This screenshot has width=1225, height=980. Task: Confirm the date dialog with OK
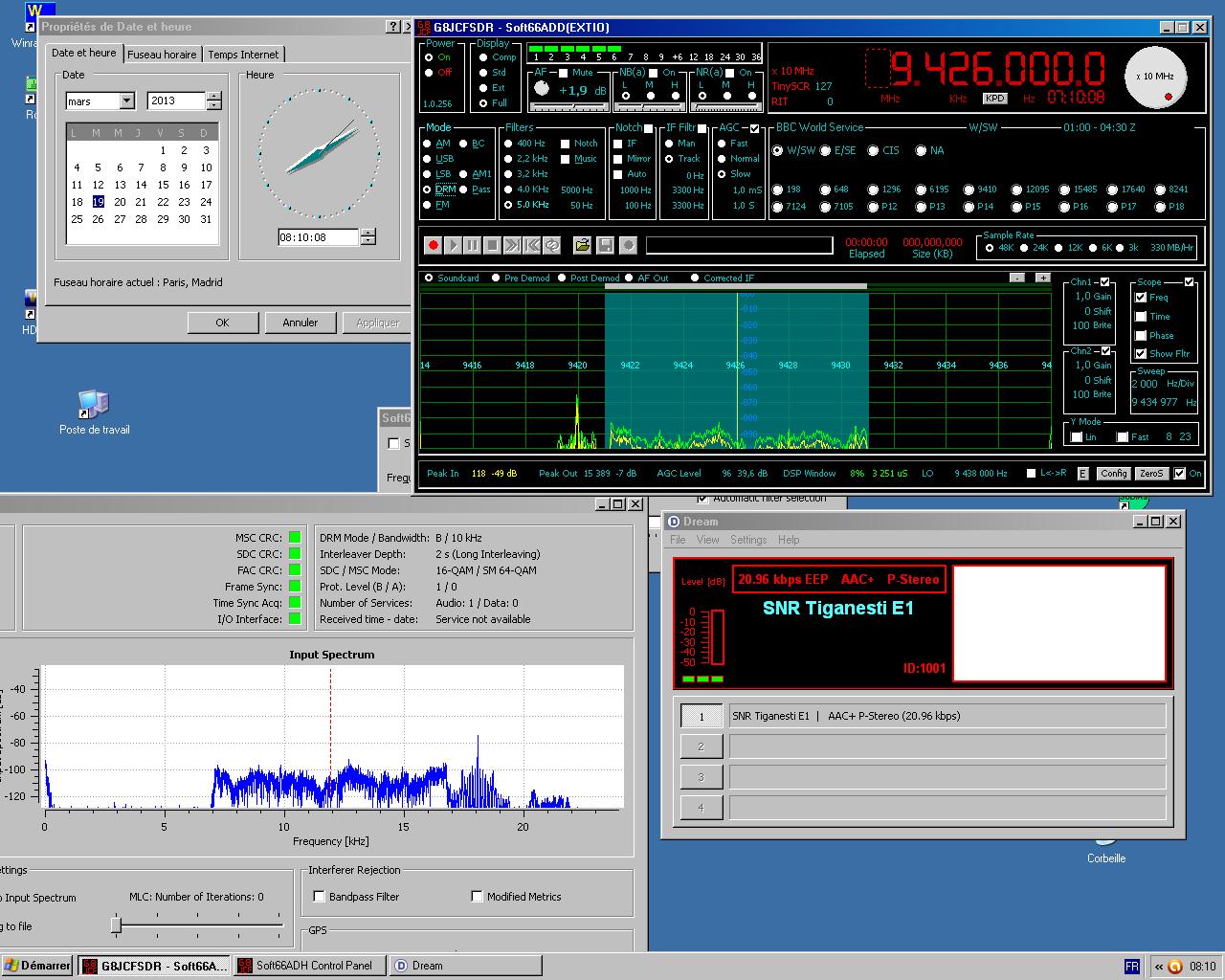point(222,323)
